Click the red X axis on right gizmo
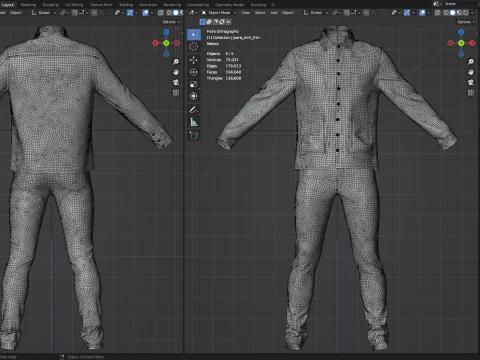 (x=472, y=43)
